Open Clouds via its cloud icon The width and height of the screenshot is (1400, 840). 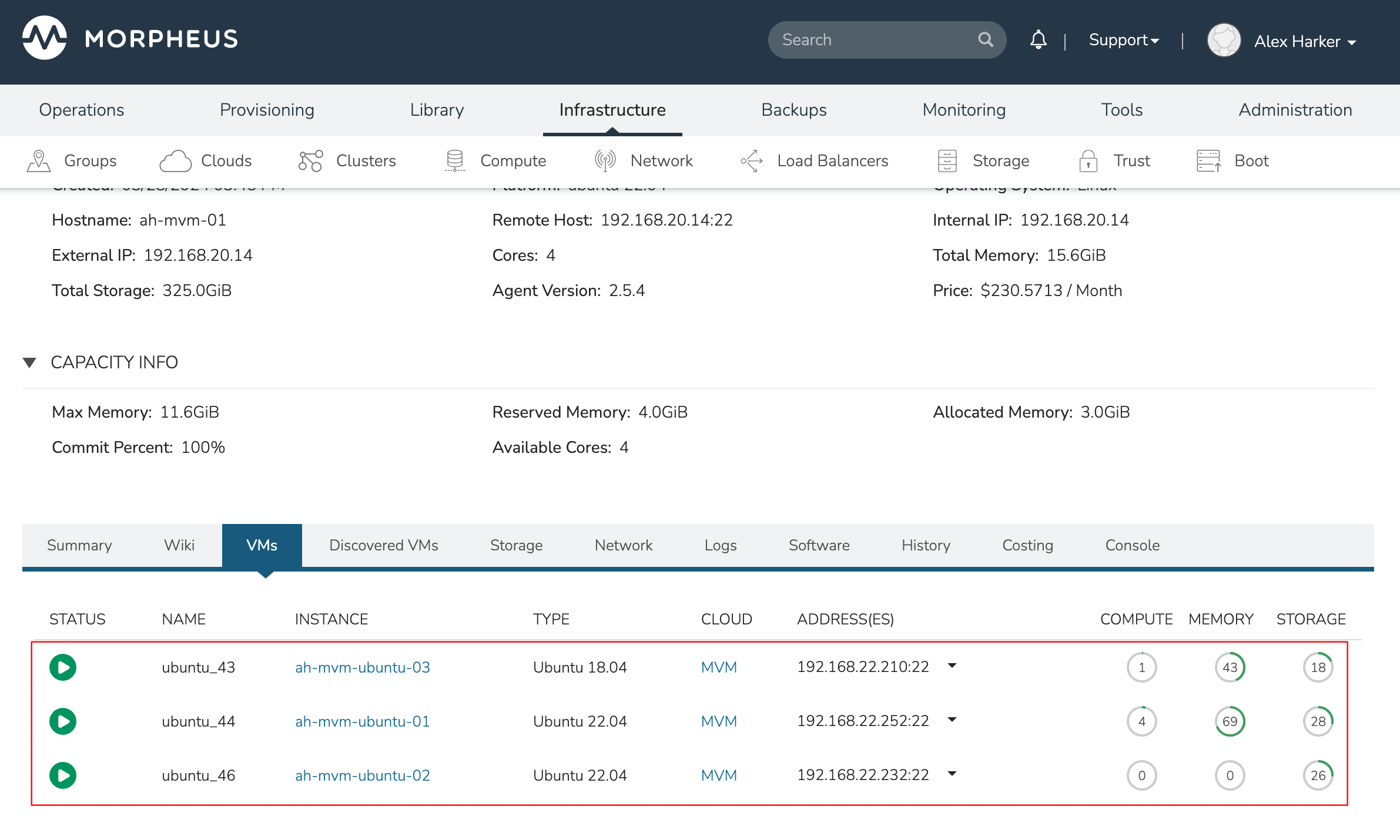[x=175, y=161]
